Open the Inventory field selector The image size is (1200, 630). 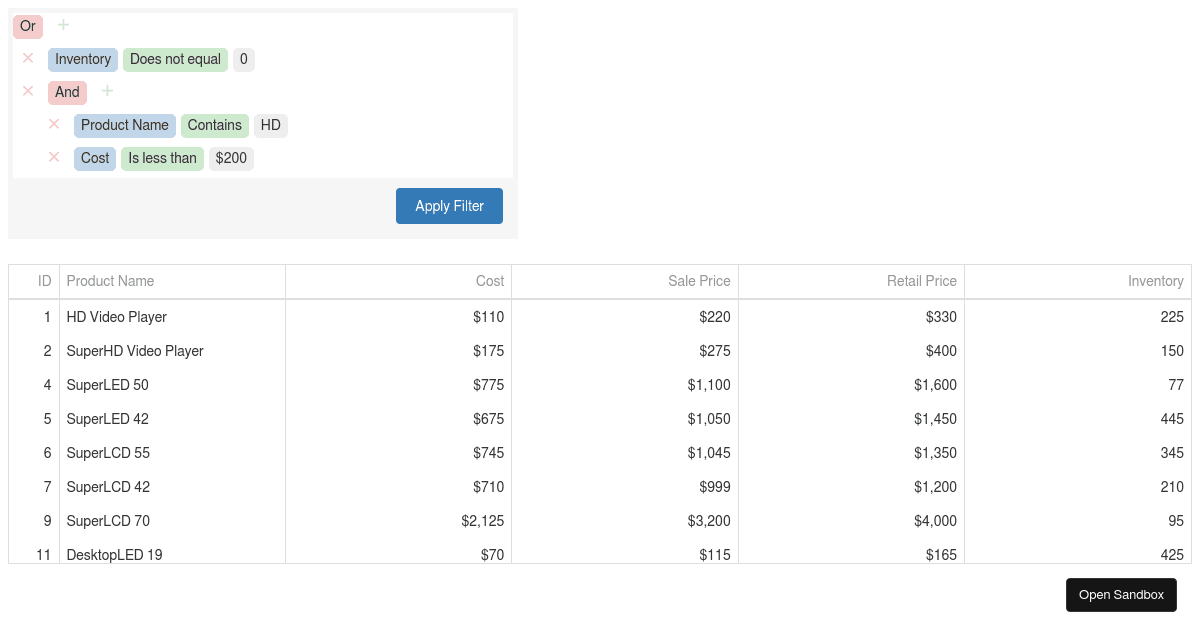click(x=83, y=59)
